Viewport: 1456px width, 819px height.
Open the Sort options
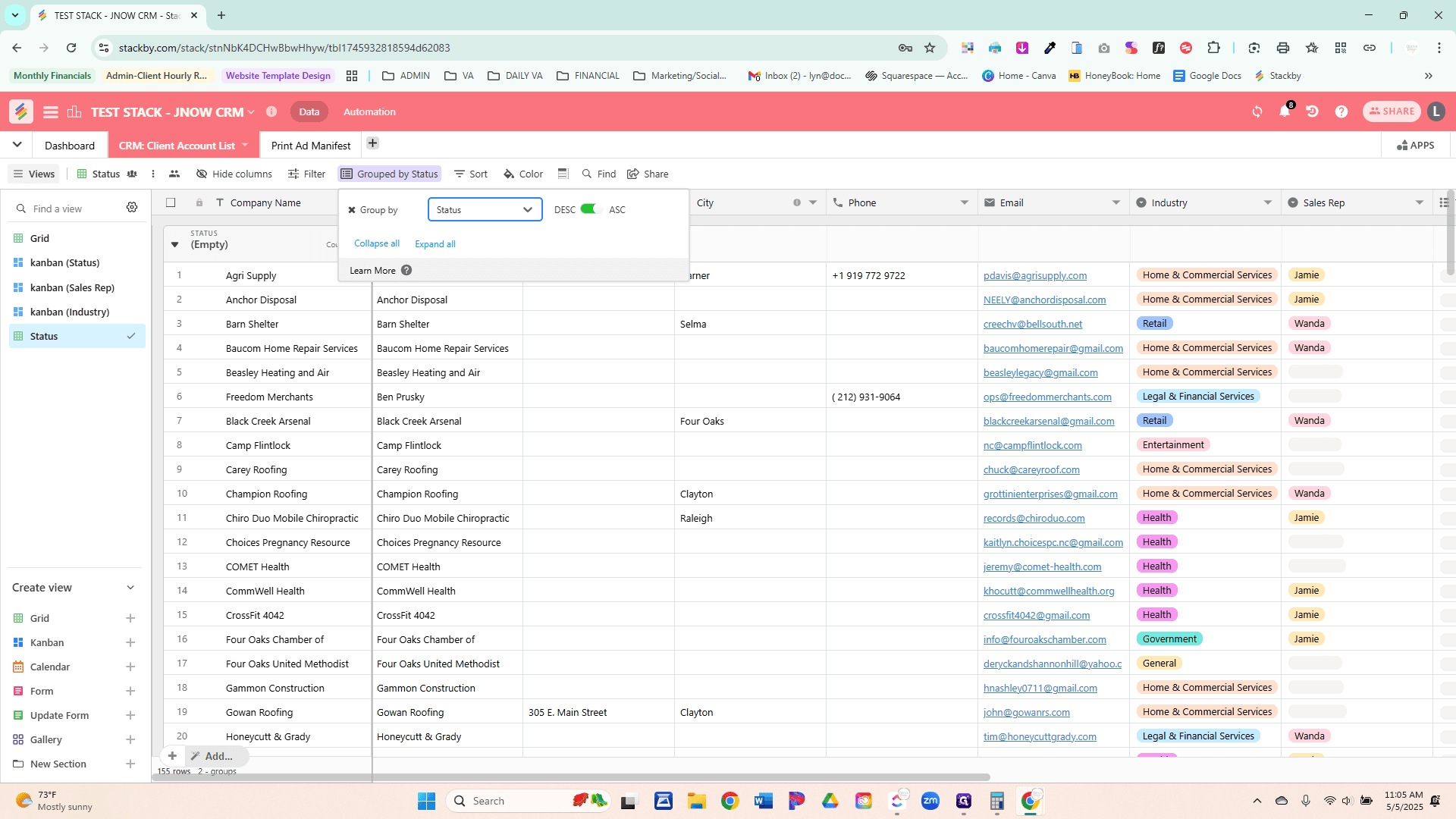click(x=471, y=174)
